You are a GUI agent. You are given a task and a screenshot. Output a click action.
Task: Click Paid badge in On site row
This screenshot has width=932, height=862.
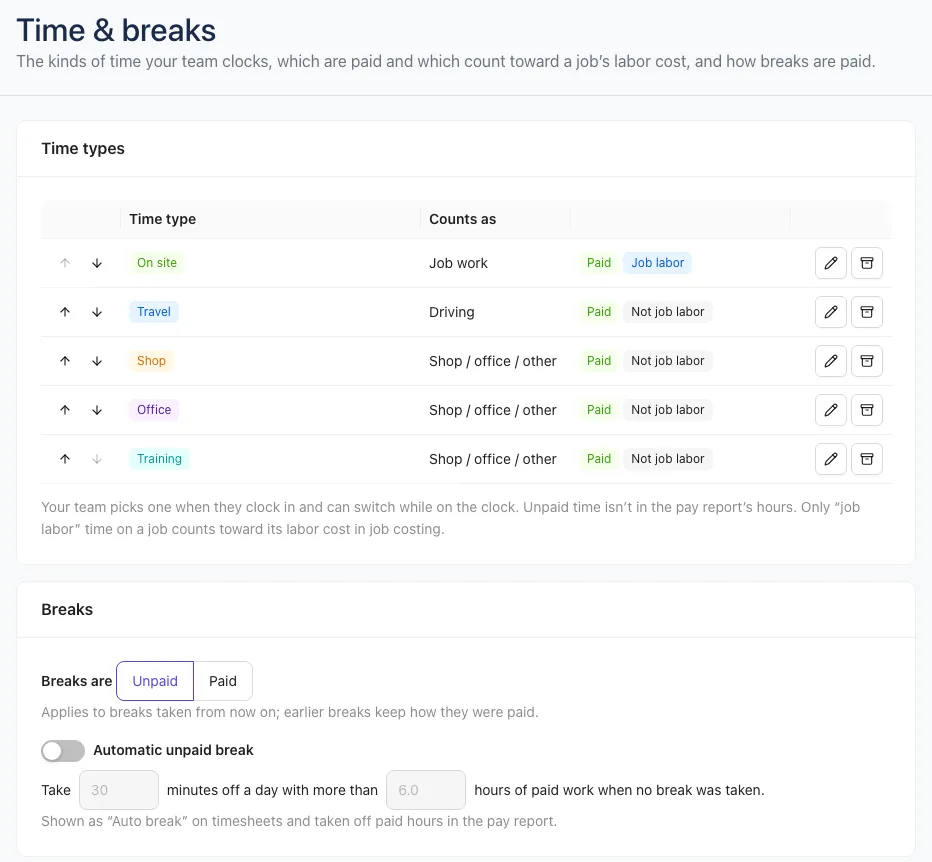[x=599, y=263]
